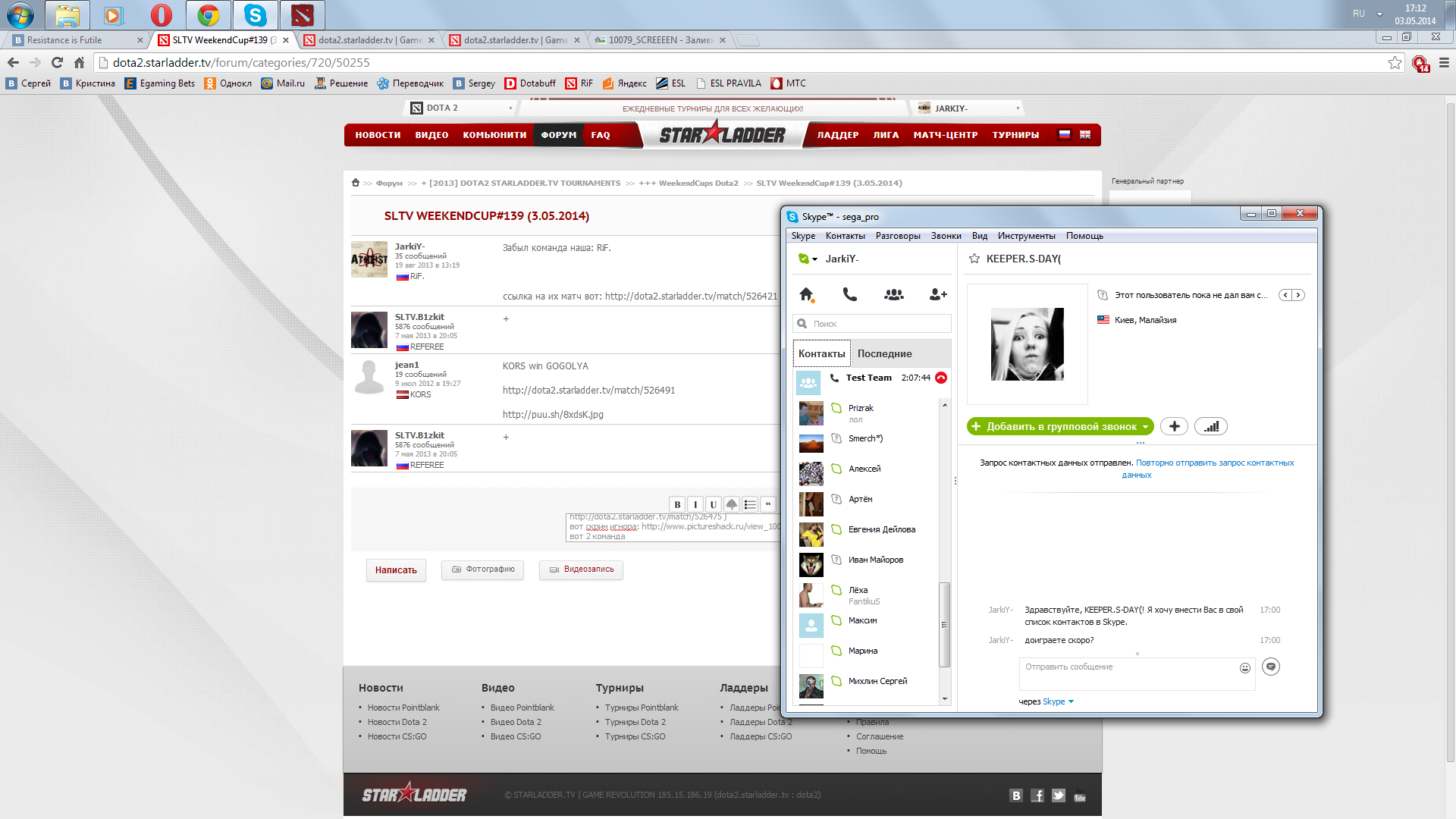Click previous arrow in contact mood panel
The image size is (1456, 819).
click(x=1285, y=295)
